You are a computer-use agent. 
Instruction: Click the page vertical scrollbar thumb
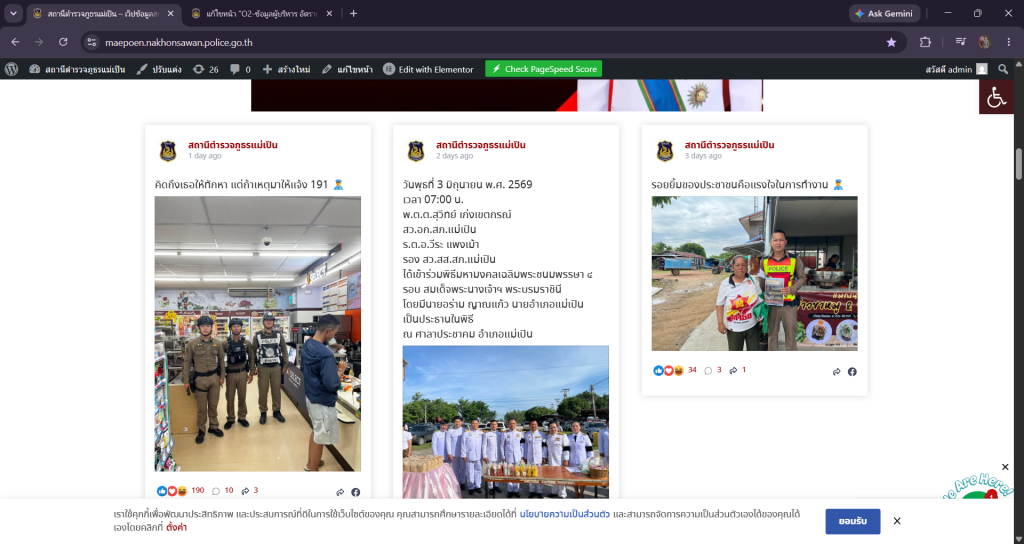(x=1019, y=163)
